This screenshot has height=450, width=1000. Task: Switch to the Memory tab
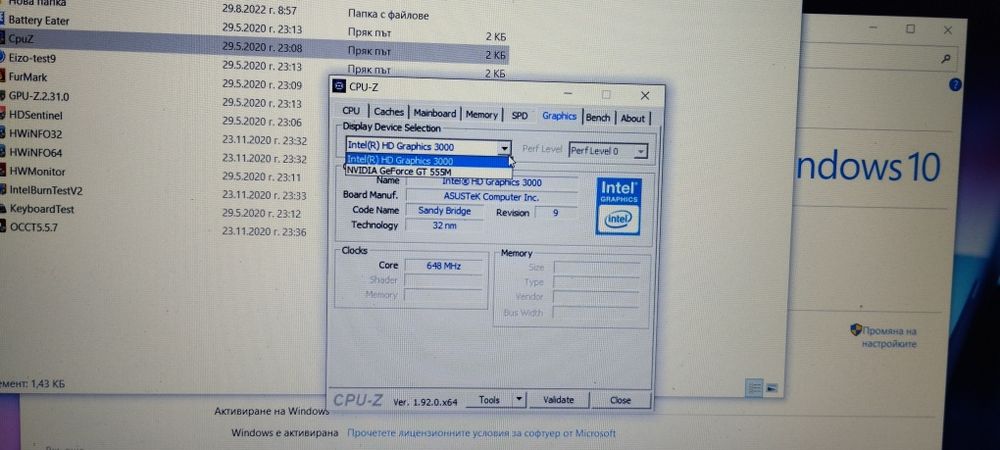point(481,115)
